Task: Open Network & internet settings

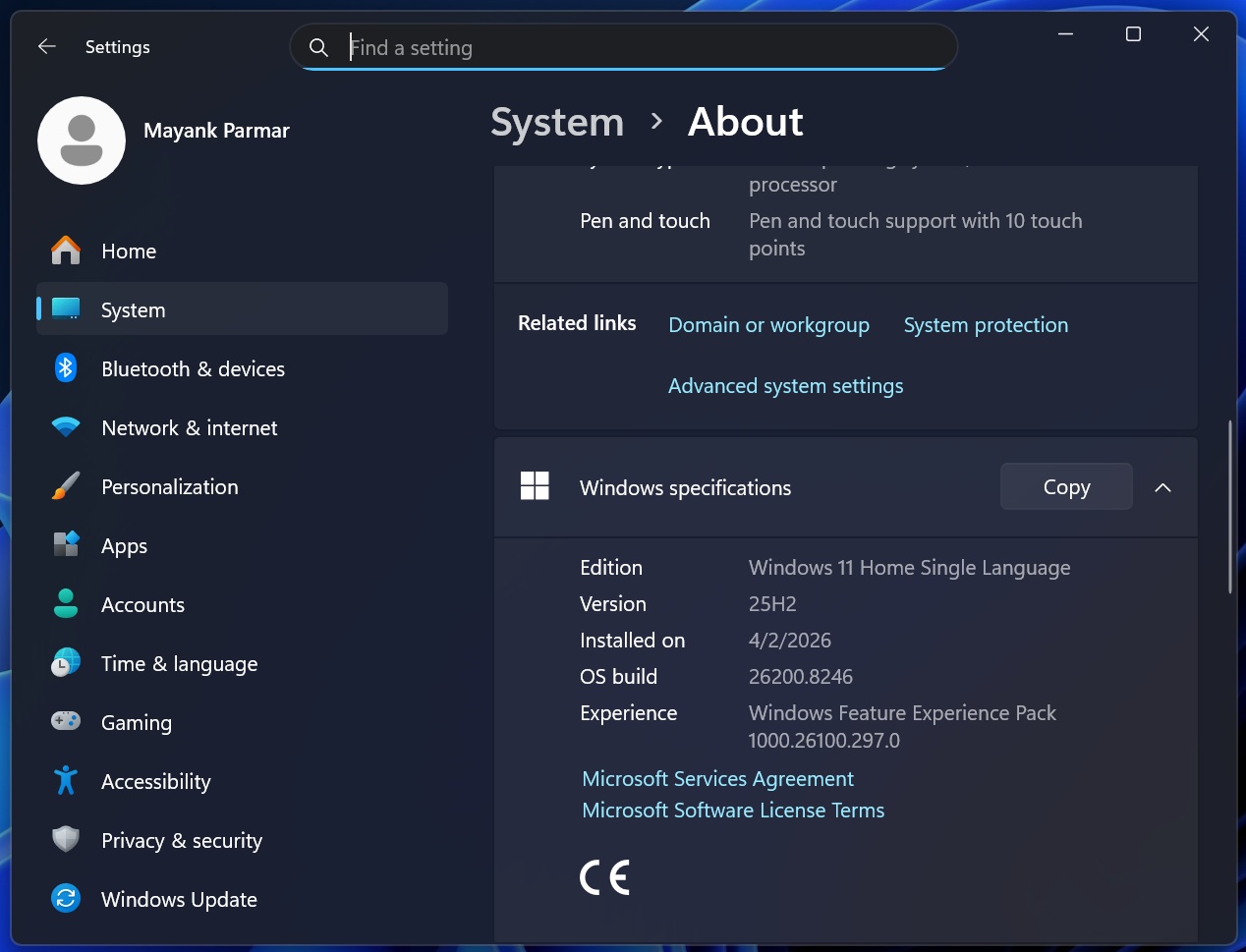Action: point(242,427)
